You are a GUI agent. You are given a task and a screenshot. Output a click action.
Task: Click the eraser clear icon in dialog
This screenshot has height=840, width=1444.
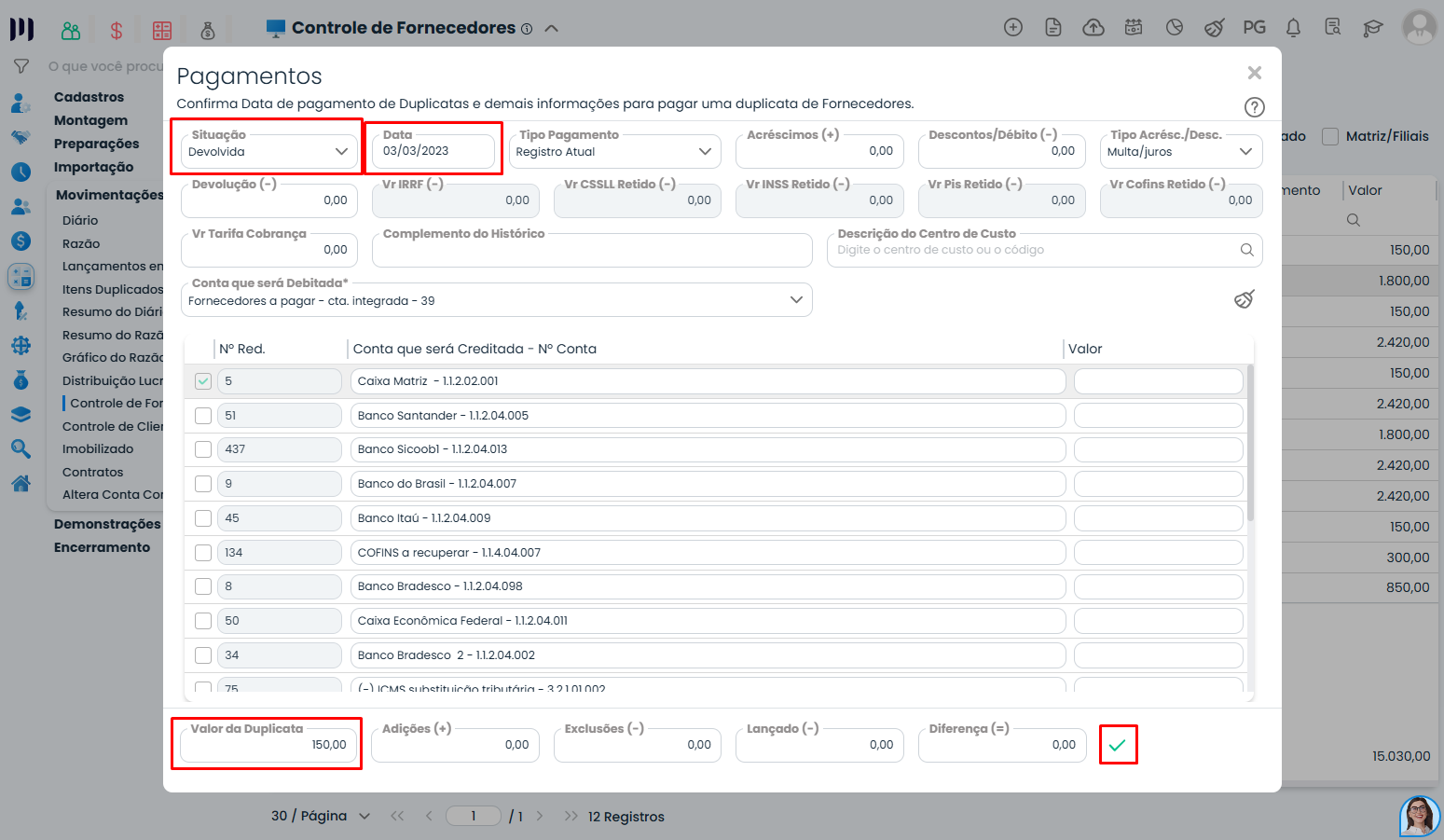click(x=1244, y=299)
